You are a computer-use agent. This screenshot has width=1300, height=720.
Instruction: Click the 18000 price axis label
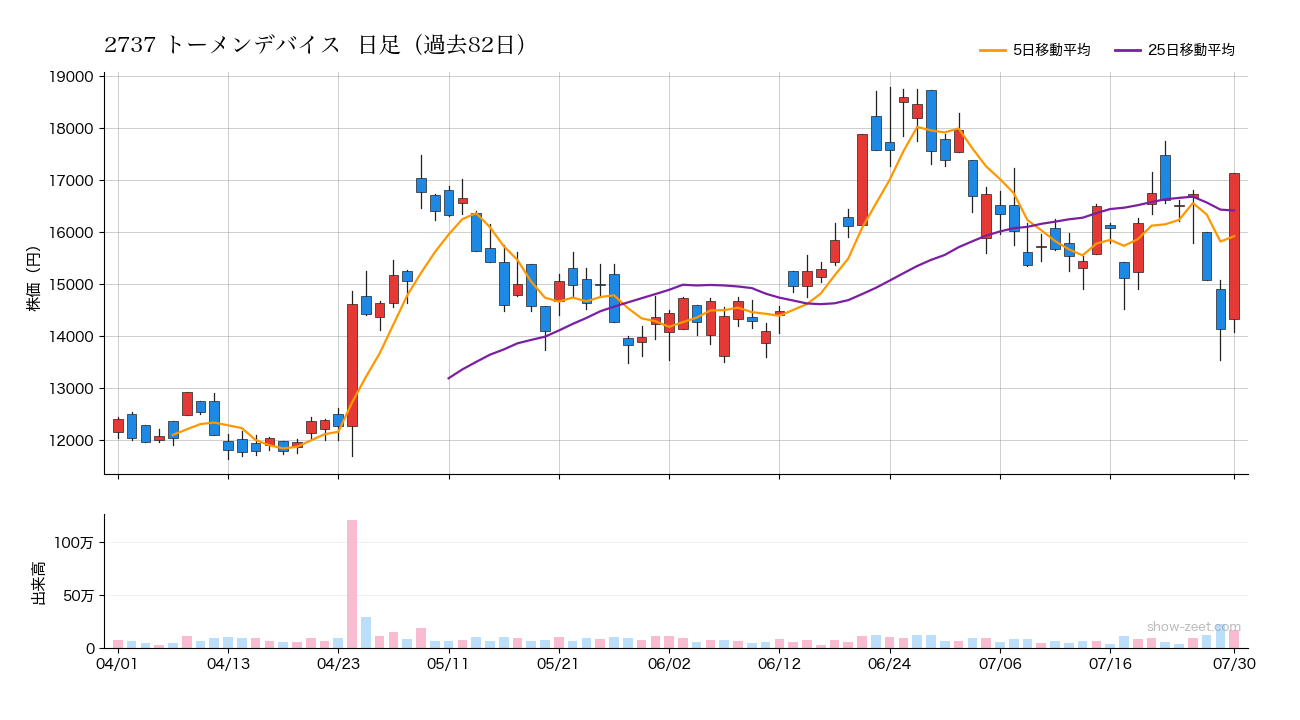[71, 129]
